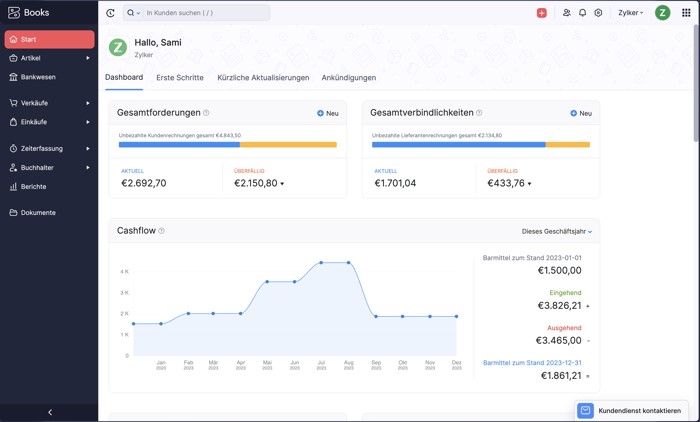Open the Ankündigungen tab

pyautogui.click(x=349, y=78)
